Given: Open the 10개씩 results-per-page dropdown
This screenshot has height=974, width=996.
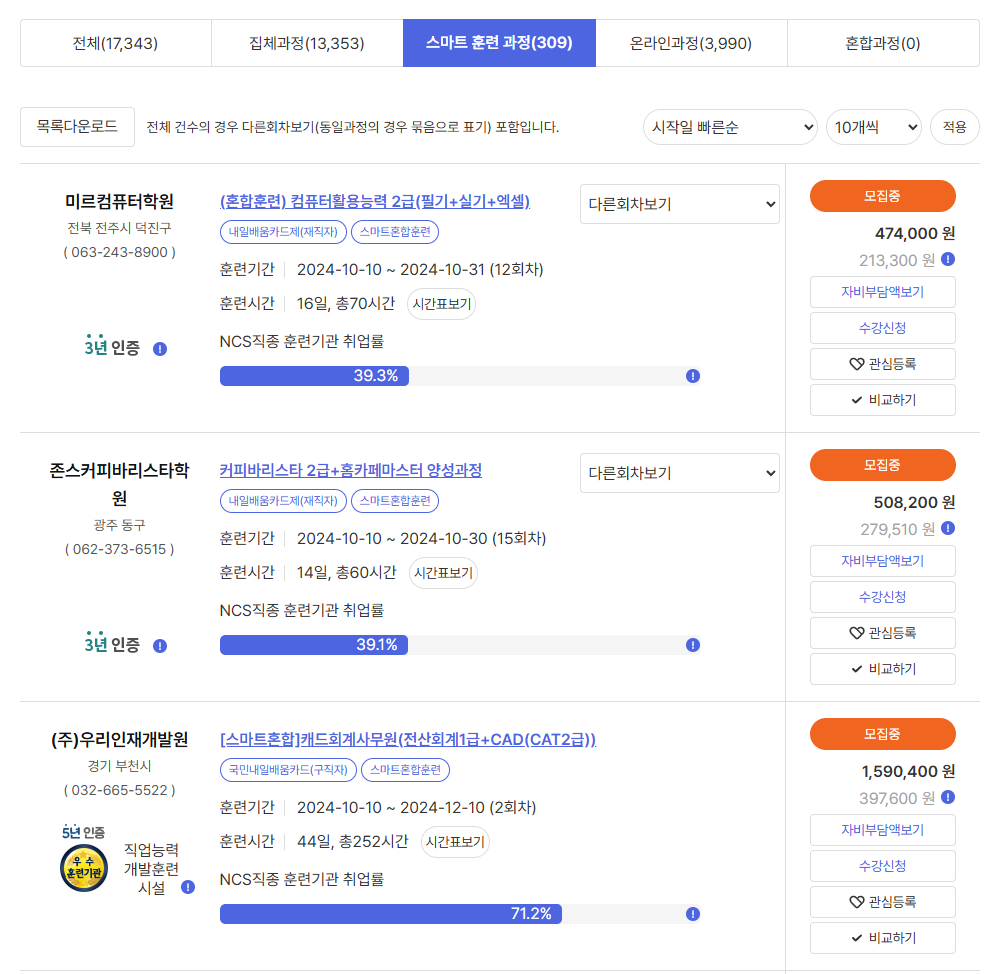Looking at the screenshot, I should pyautogui.click(x=873, y=127).
